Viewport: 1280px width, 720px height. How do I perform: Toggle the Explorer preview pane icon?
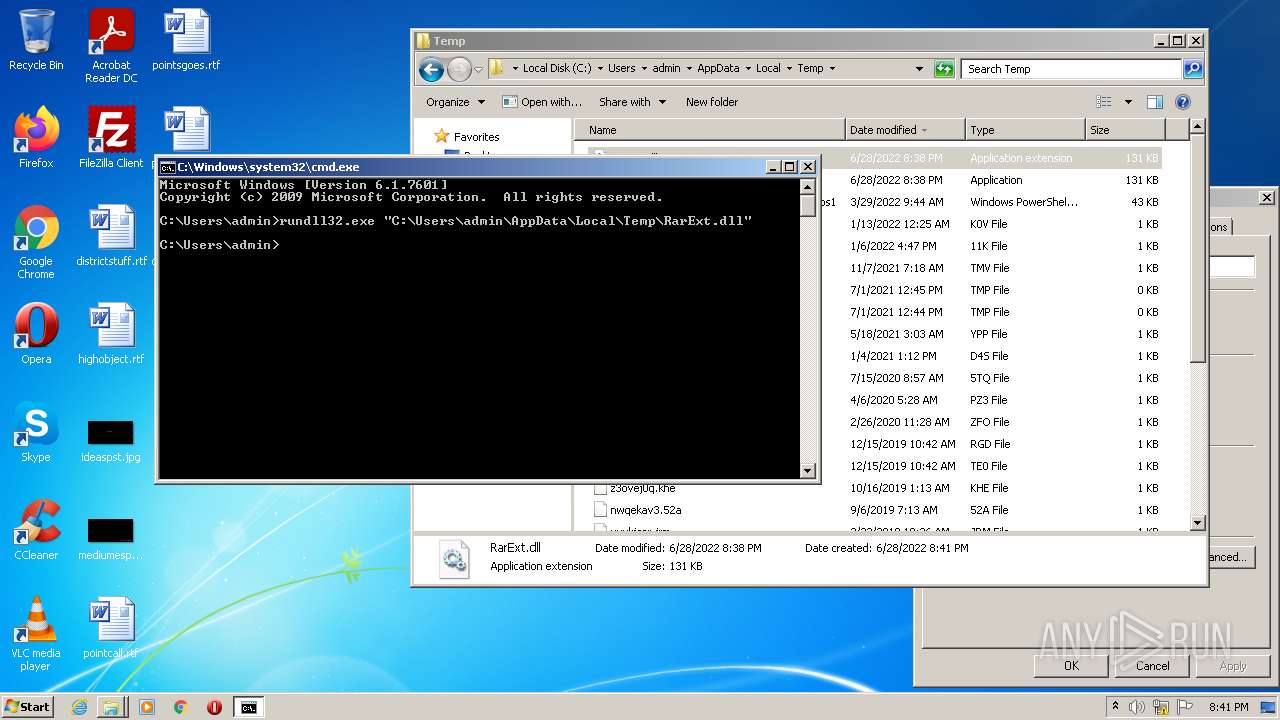tap(1155, 102)
